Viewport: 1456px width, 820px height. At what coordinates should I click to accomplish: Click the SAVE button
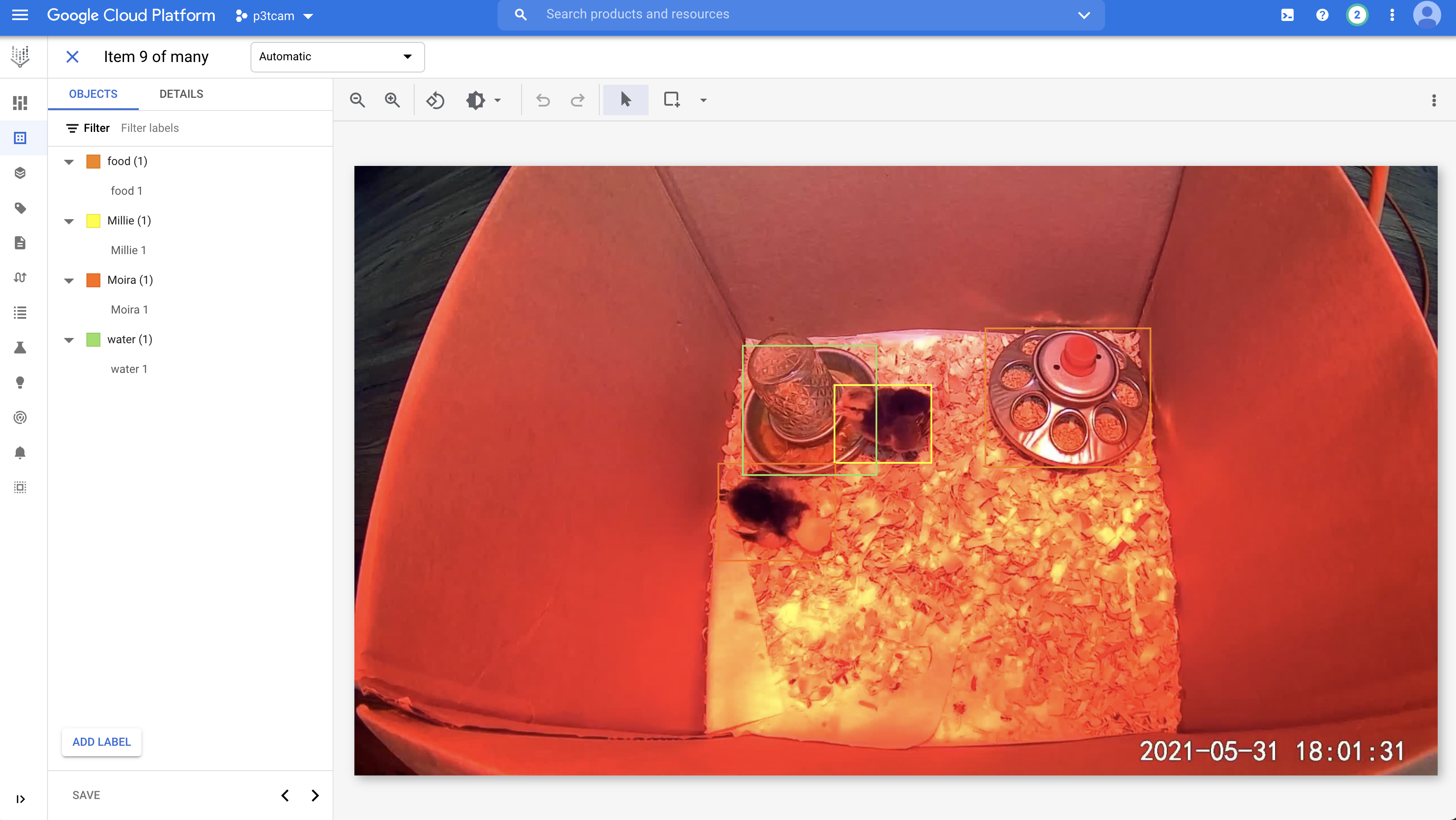coord(86,795)
